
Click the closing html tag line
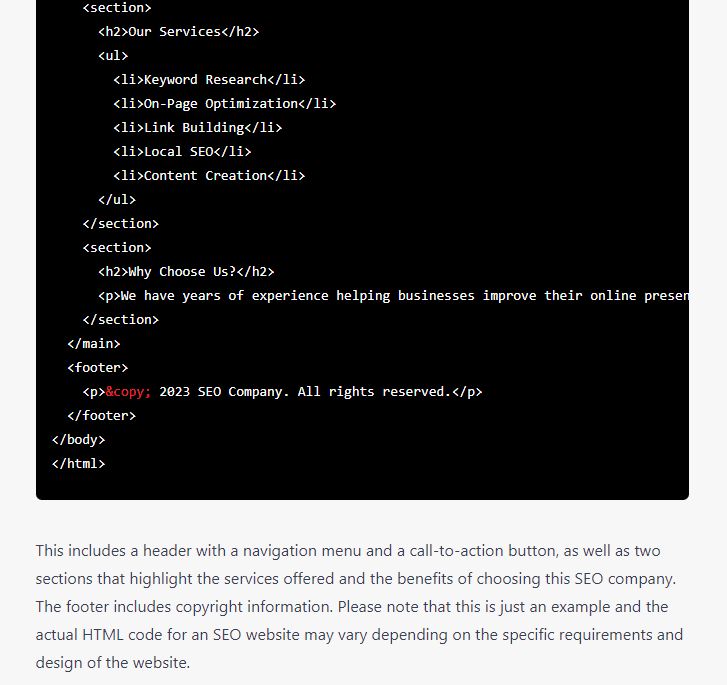(x=78, y=464)
